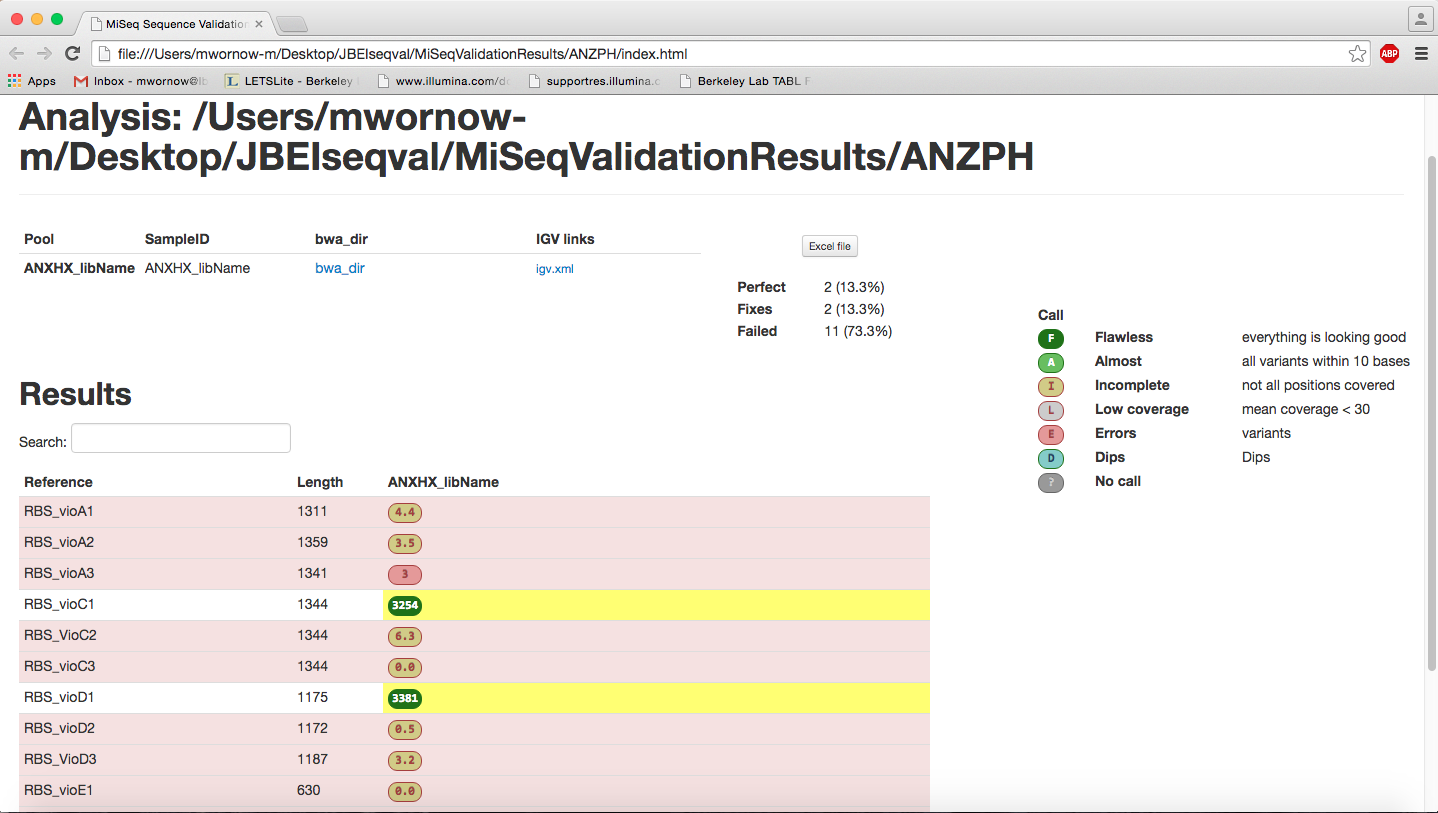Click the green 3381 badge for RBS_vioD1
This screenshot has width=1438, height=813.
405,699
